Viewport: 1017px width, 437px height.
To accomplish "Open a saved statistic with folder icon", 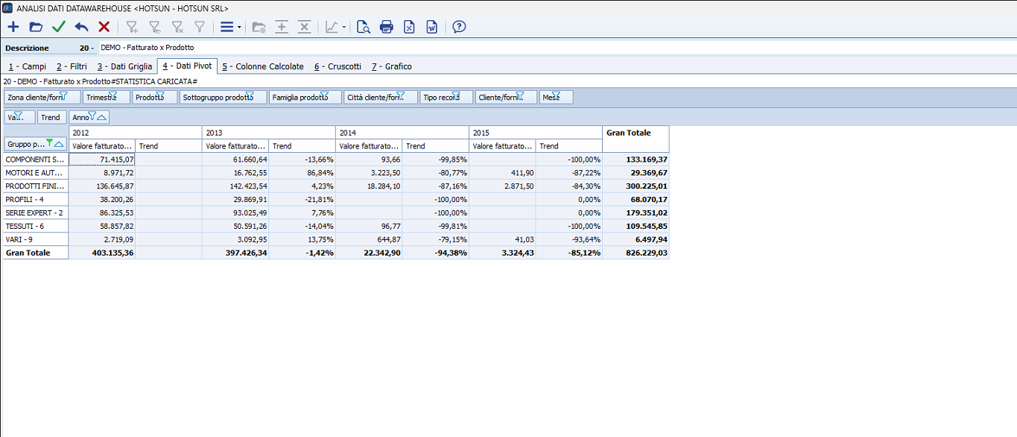I will click(x=36, y=27).
